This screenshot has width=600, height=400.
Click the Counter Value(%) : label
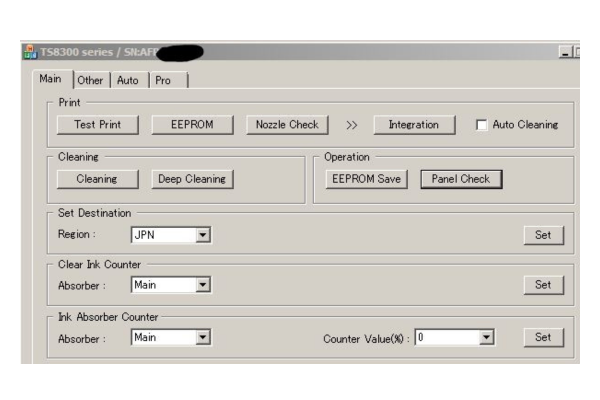click(367, 339)
